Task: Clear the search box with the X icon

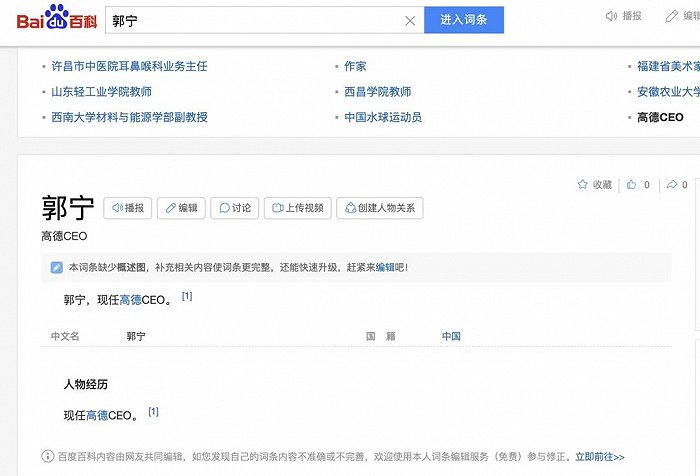Action: [x=410, y=21]
